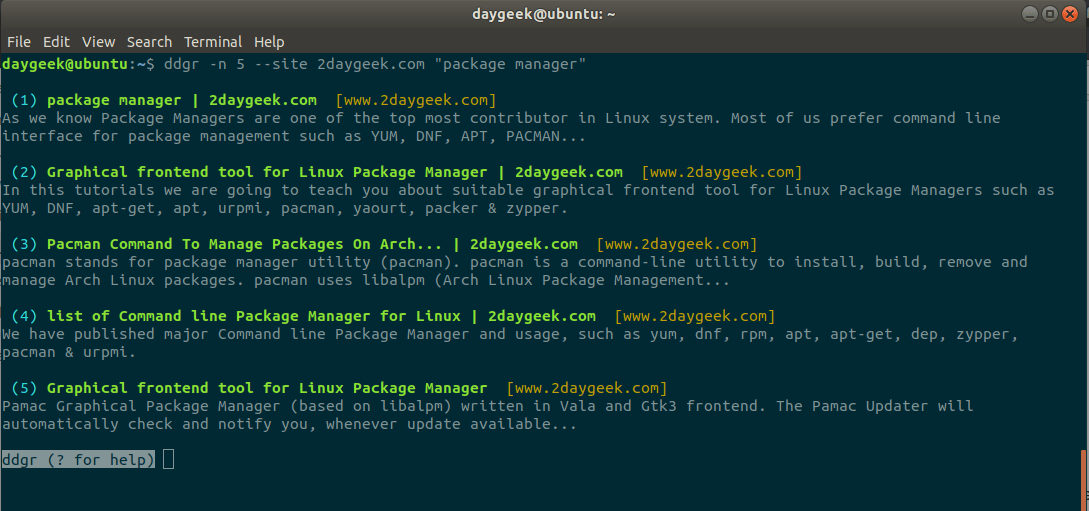This screenshot has width=1089, height=511.
Task: Open the File menu
Action: (19, 42)
